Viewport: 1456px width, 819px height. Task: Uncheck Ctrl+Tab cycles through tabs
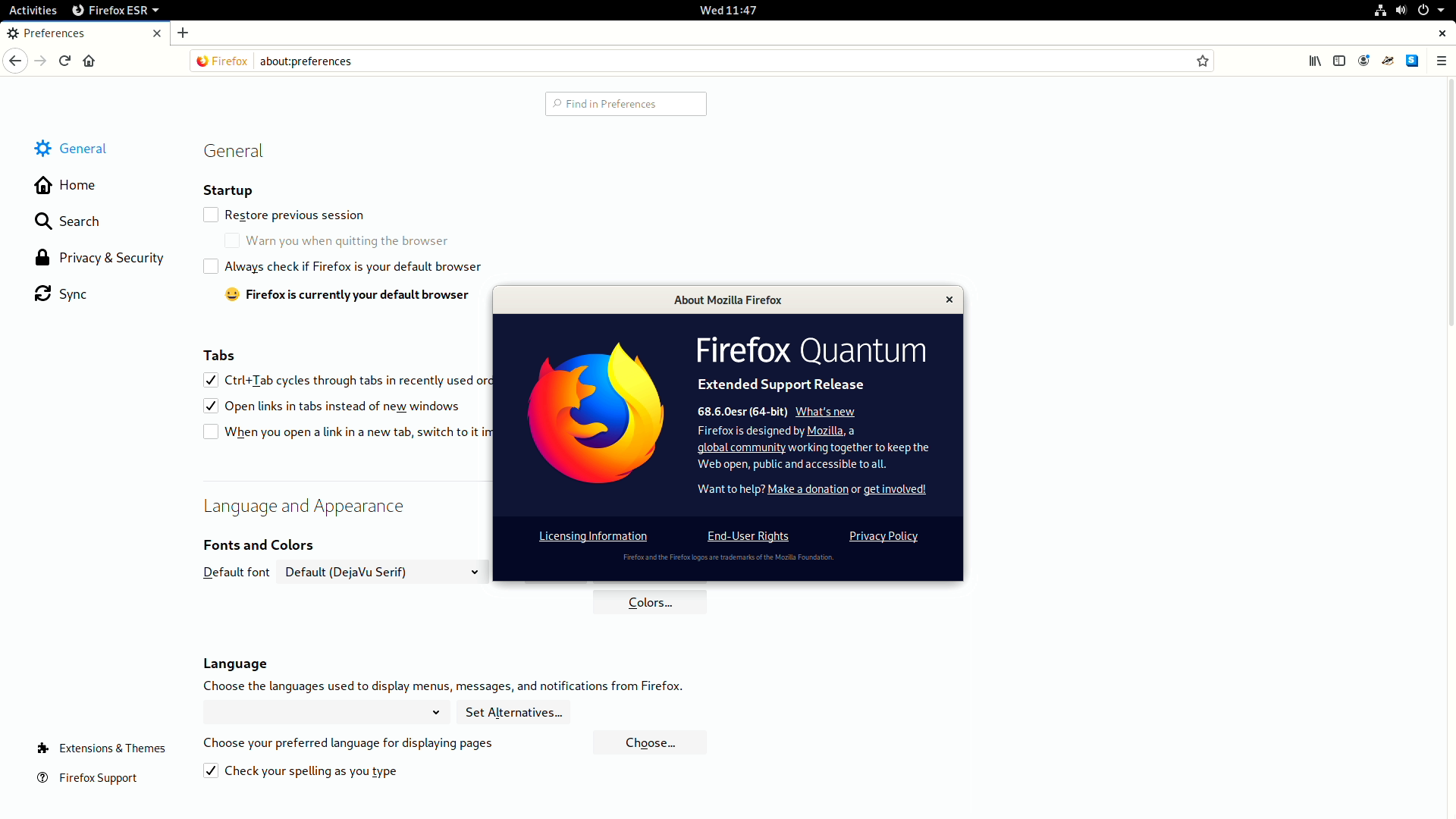(x=211, y=381)
